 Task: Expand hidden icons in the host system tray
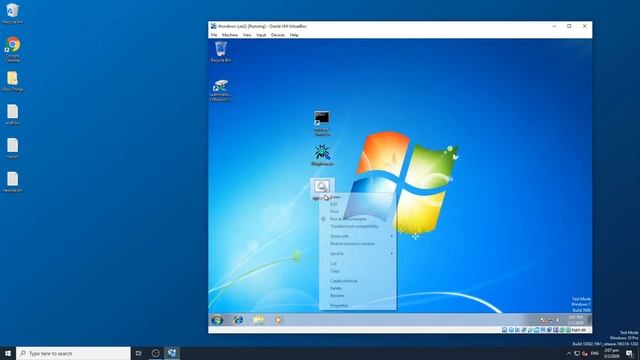569,353
